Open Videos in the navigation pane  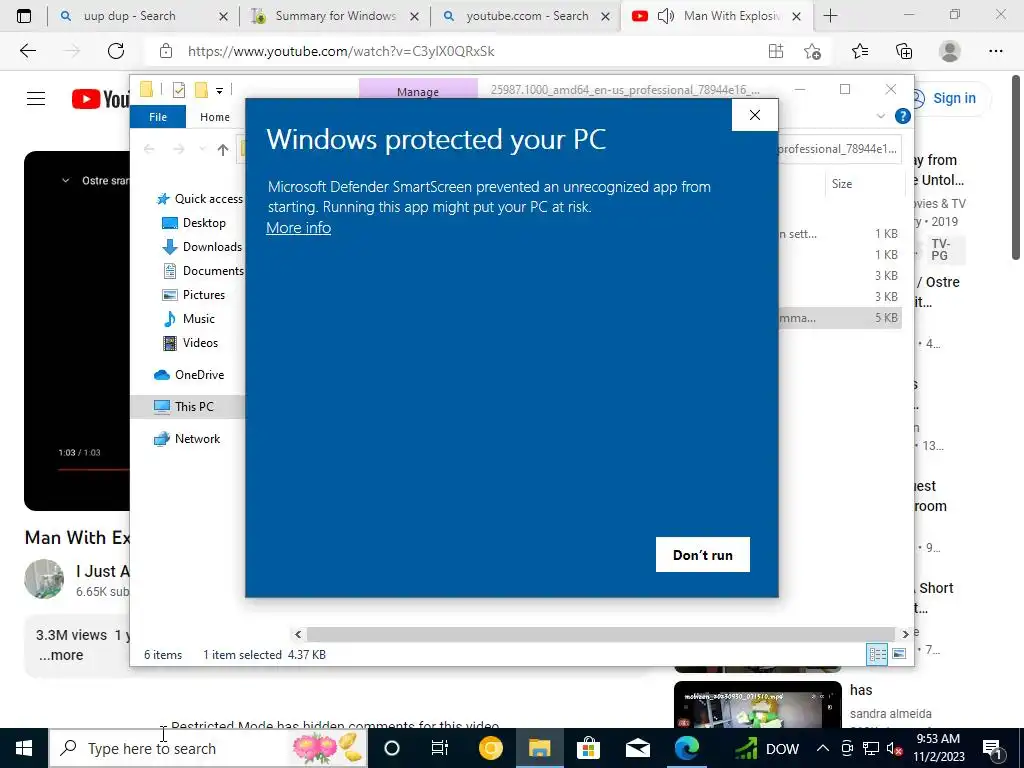190,343
